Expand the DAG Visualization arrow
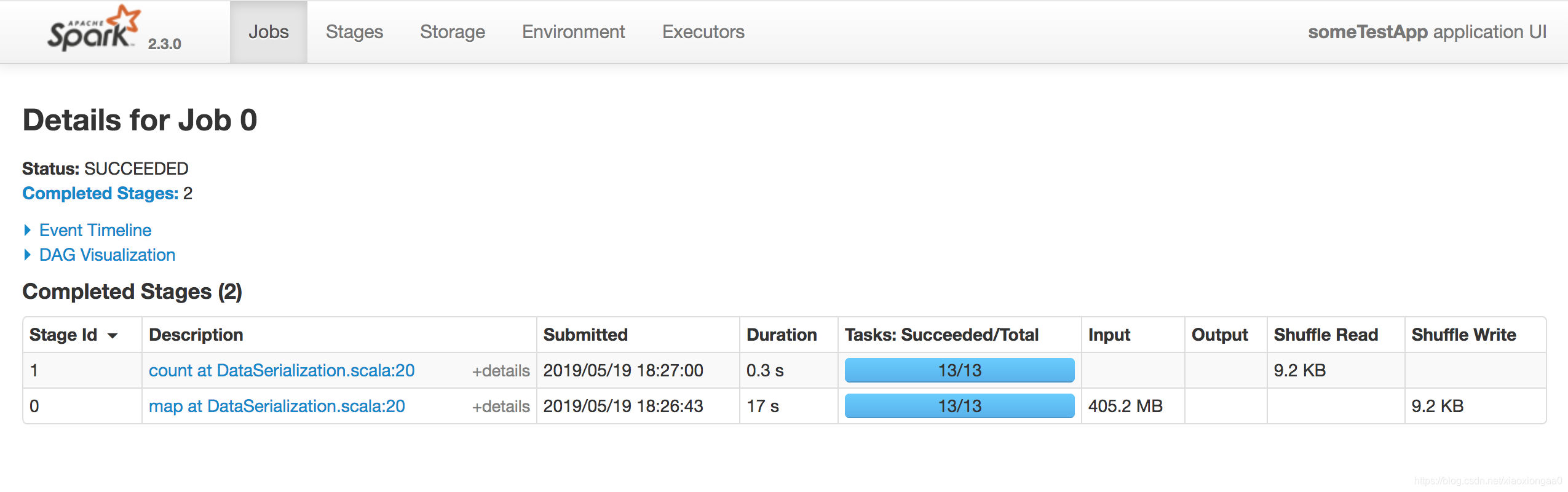The width and height of the screenshot is (1568, 492). click(27, 255)
